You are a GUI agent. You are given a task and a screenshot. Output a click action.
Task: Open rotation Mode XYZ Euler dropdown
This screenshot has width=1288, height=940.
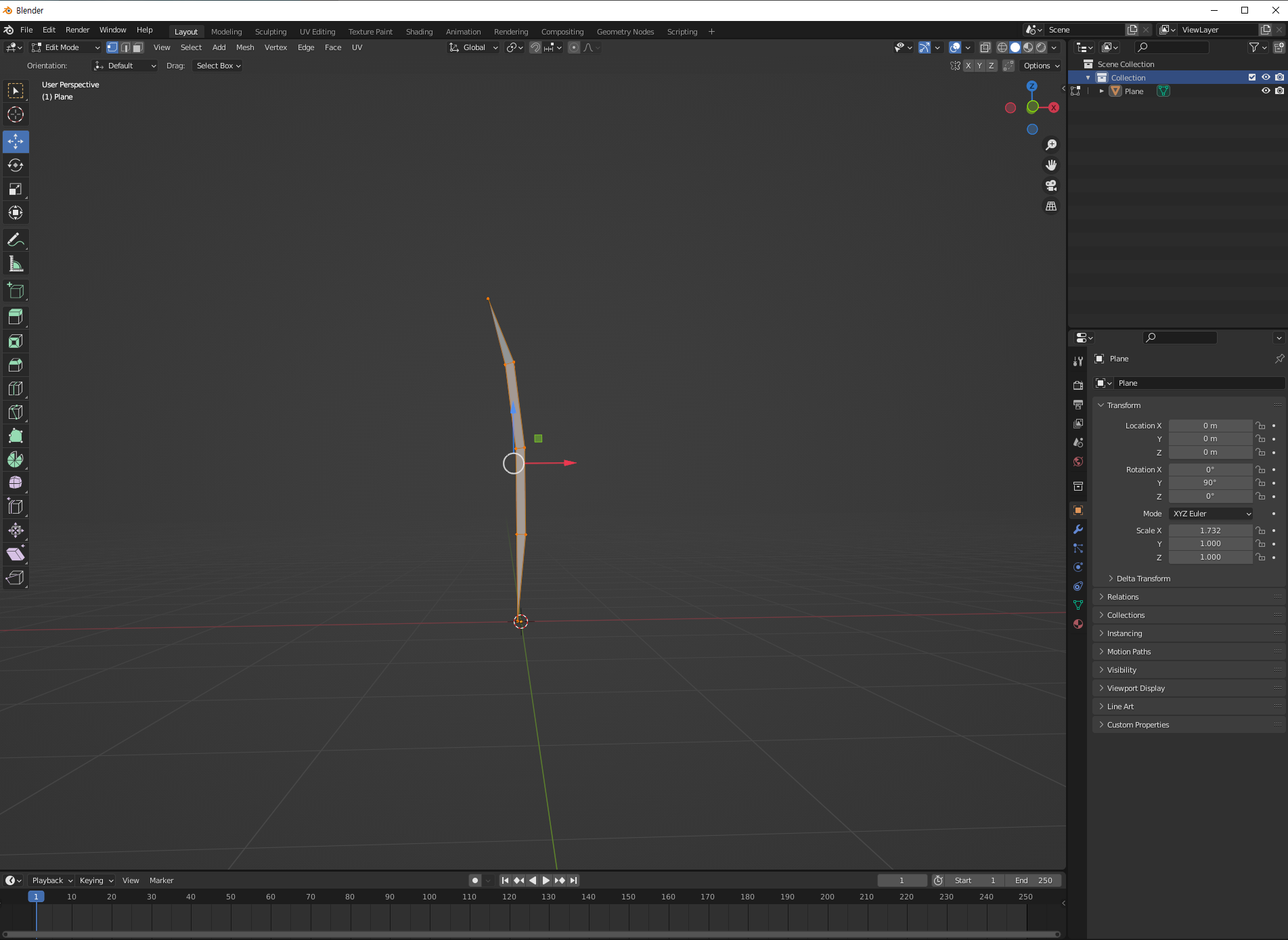point(1211,514)
